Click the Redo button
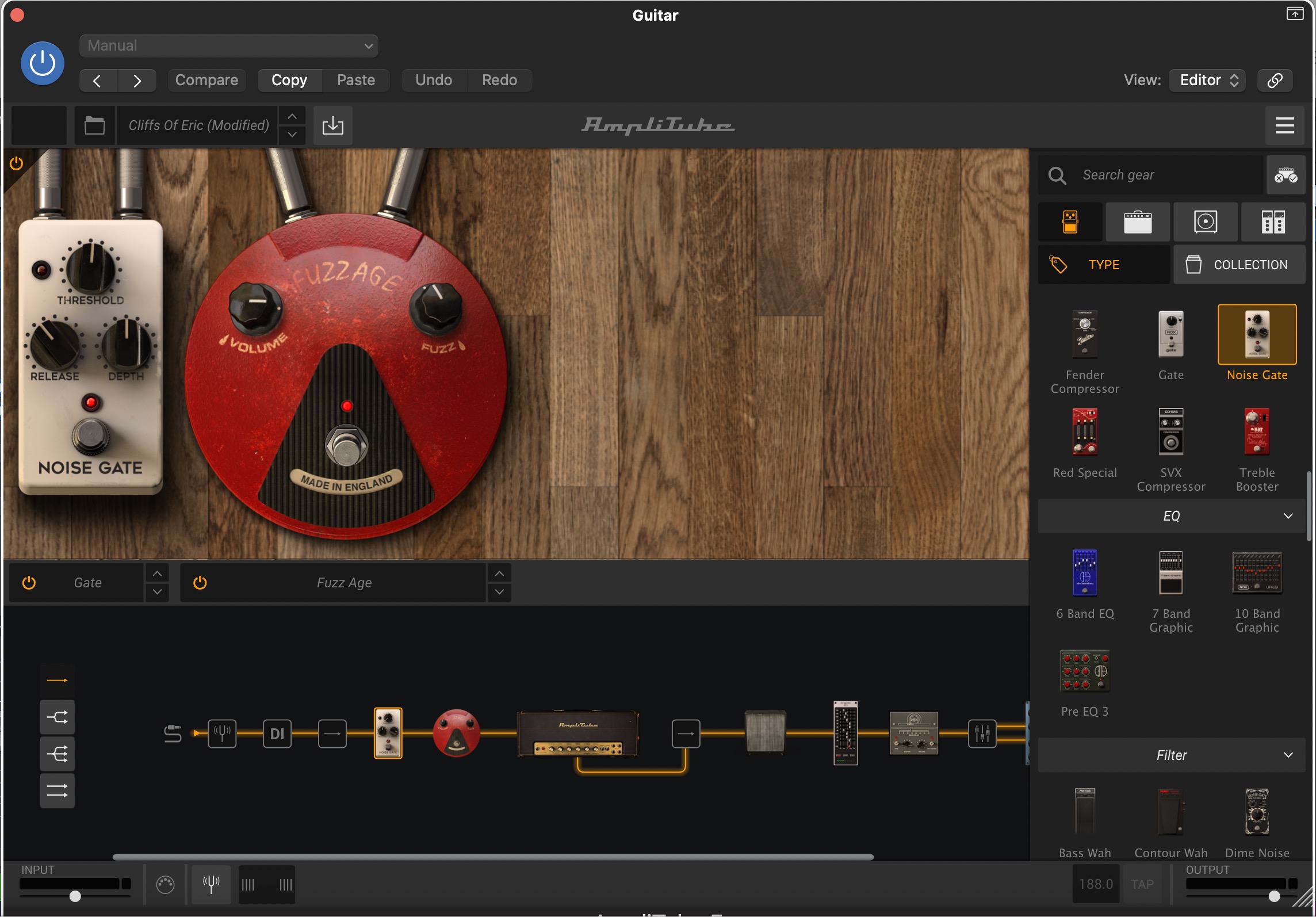1316x917 pixels. (x=499, y=80)
